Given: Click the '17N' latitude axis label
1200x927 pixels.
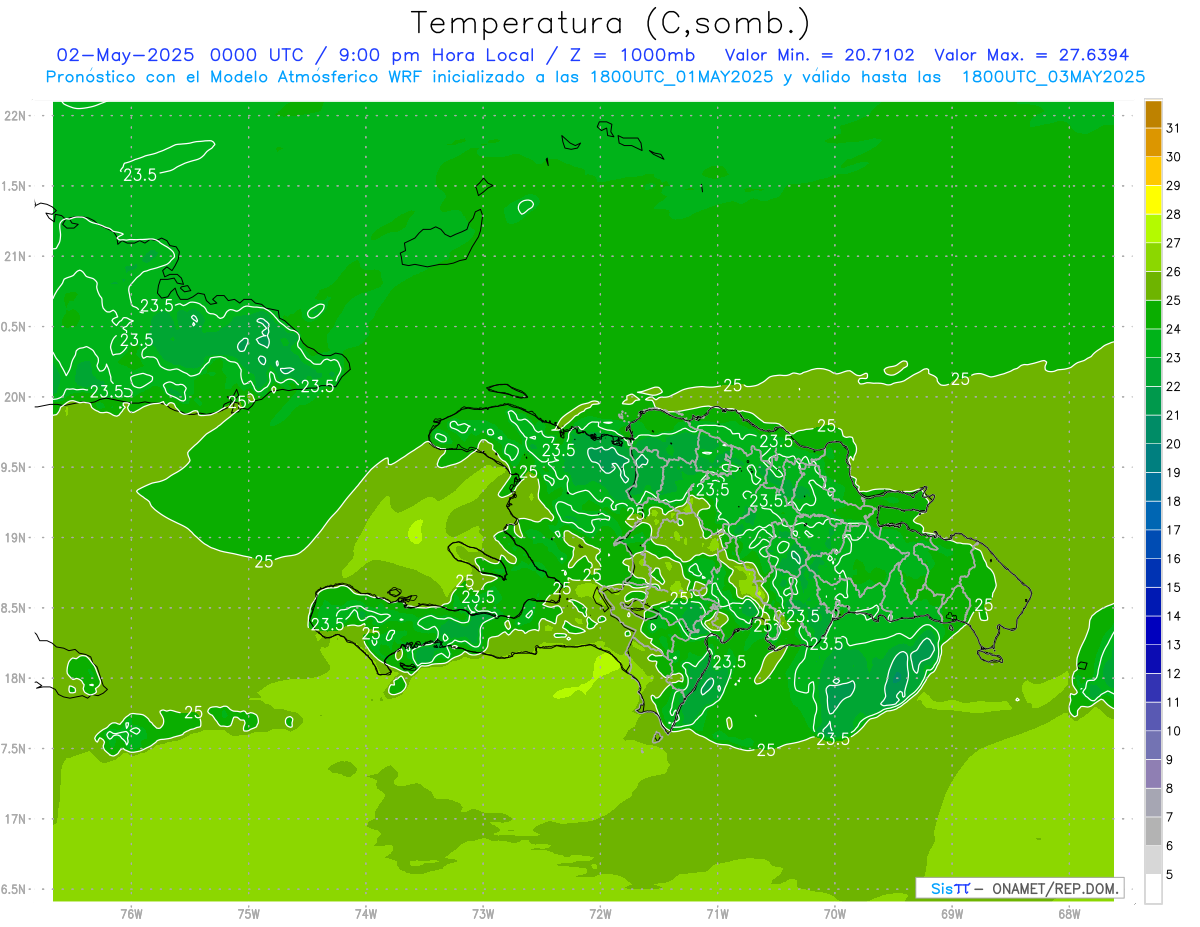Looking at the screenshot, I should (x=15, y=819).
